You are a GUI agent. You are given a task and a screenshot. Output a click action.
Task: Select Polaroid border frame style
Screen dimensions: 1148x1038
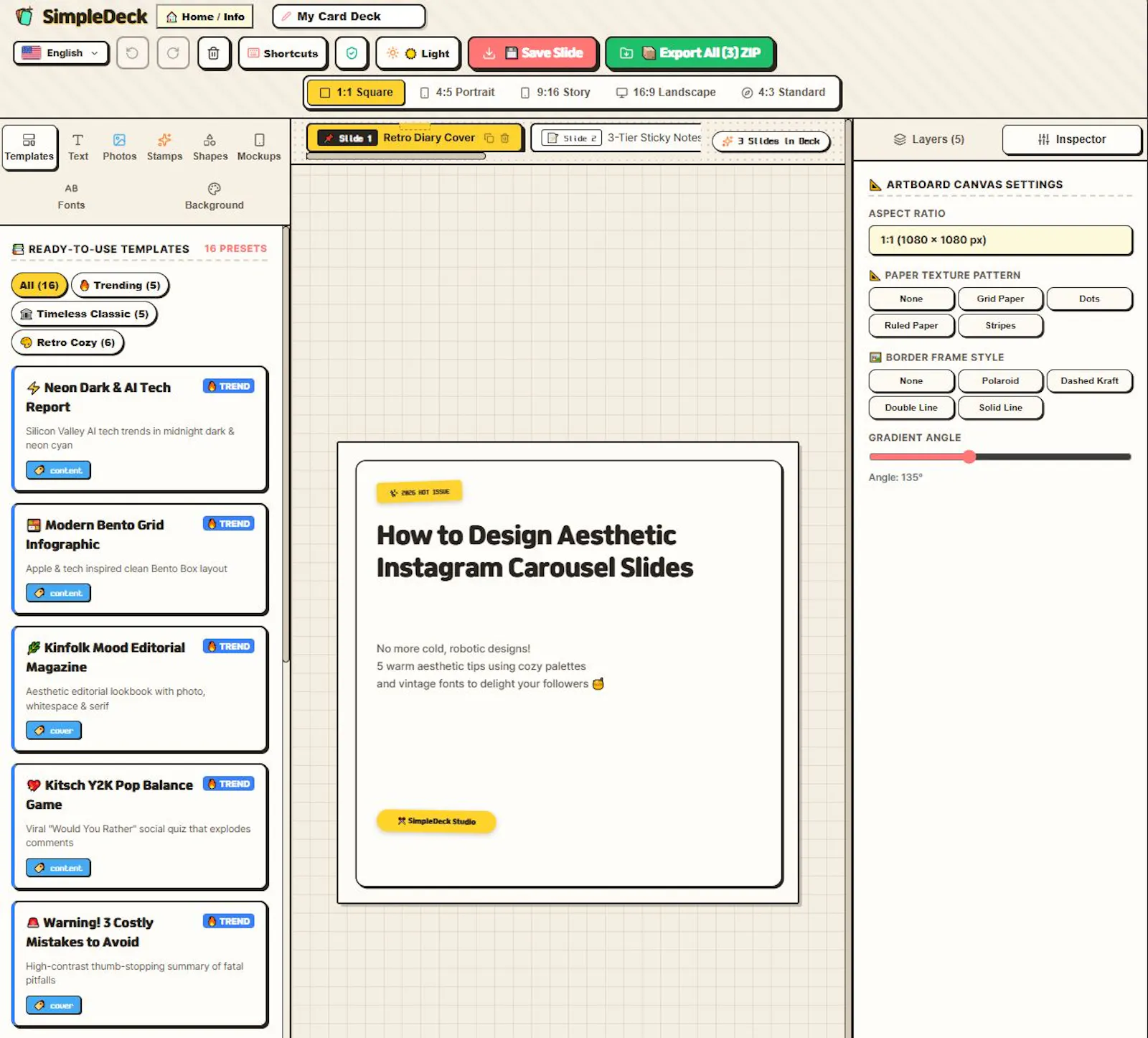(x=1000, y=380)
